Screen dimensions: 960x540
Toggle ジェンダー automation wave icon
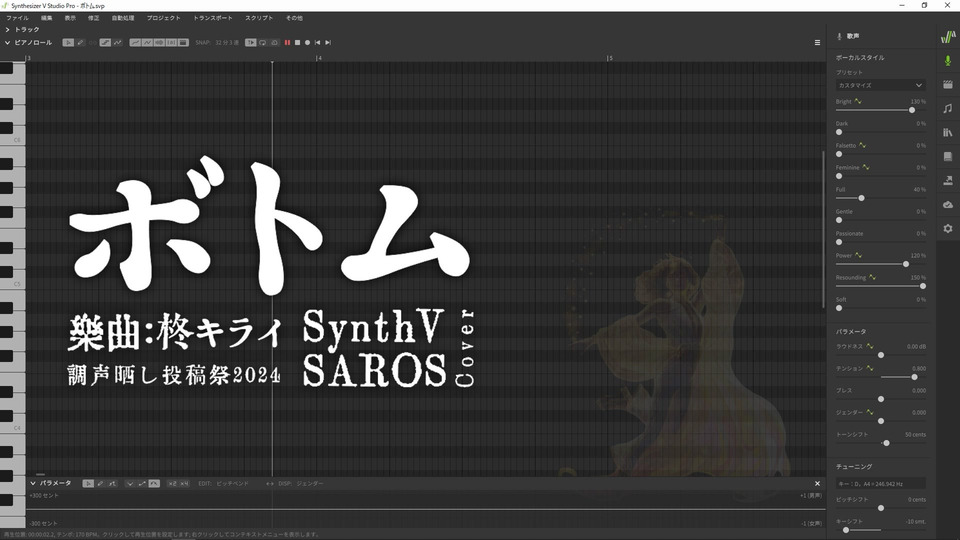869,413
